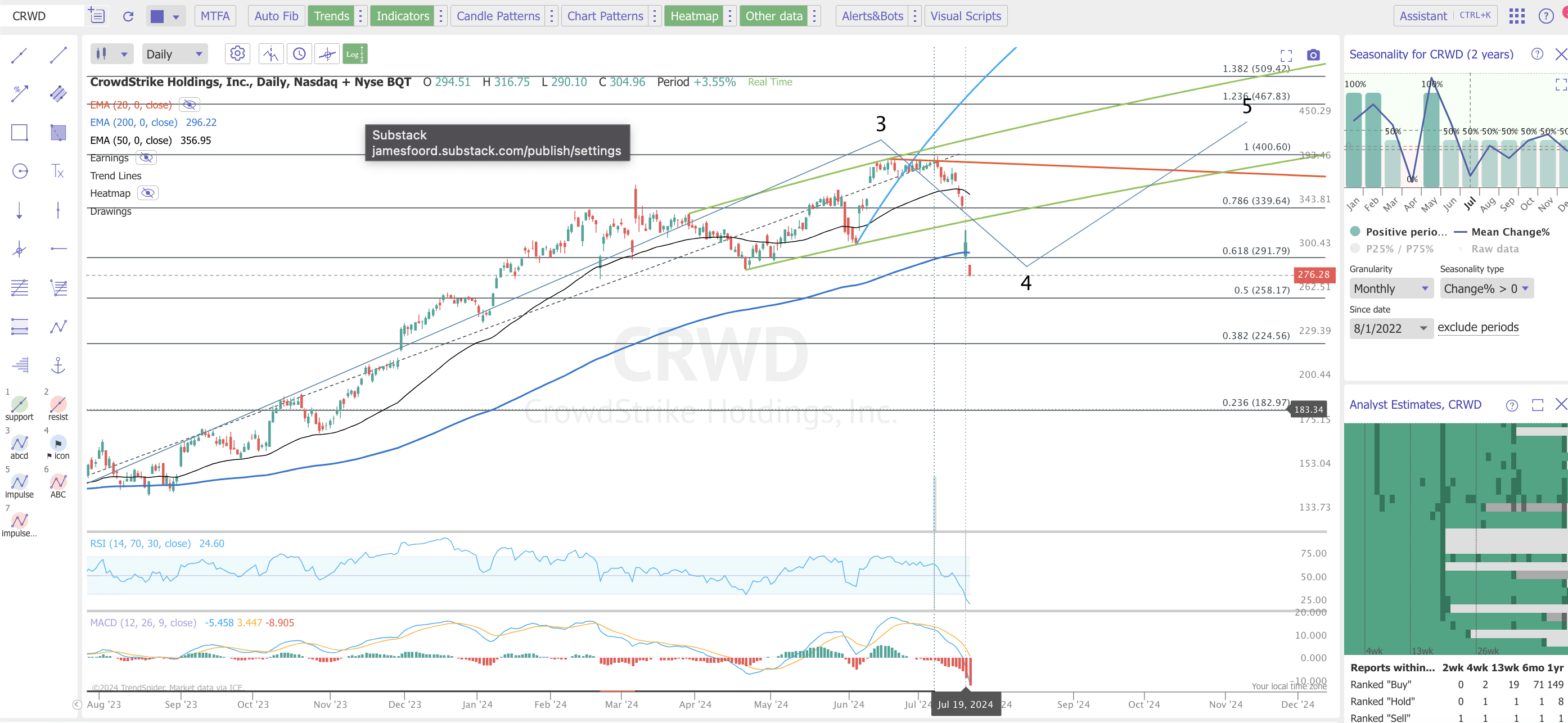Select the Rectangle drawing tool

[x=19, y=132]
